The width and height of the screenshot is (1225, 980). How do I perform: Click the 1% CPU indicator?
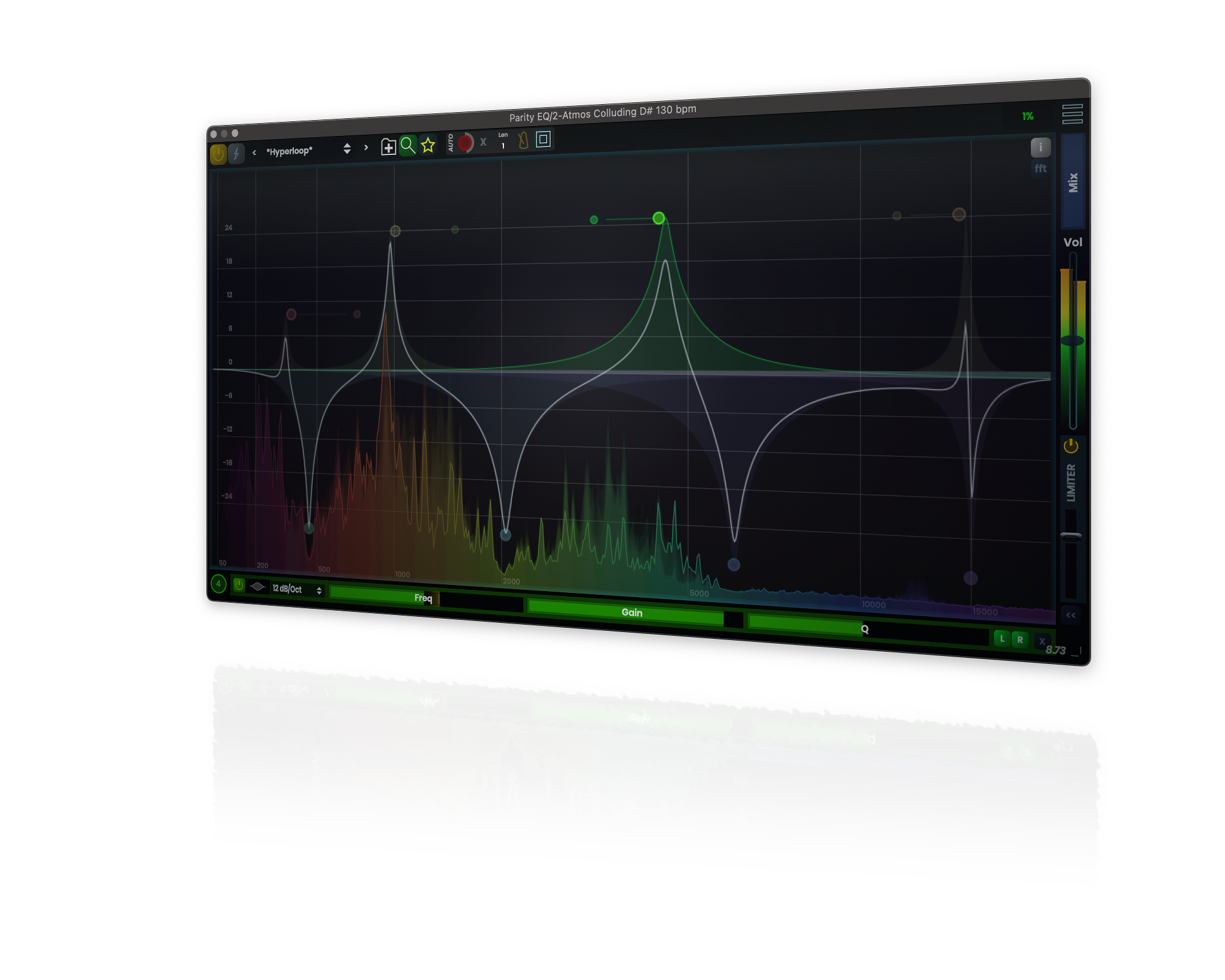pos(1028,116)
